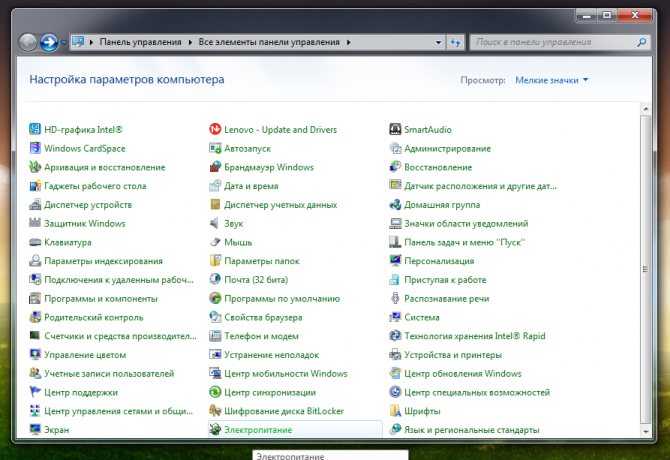Open Устранение неполадок link

[x=272, y=355]
